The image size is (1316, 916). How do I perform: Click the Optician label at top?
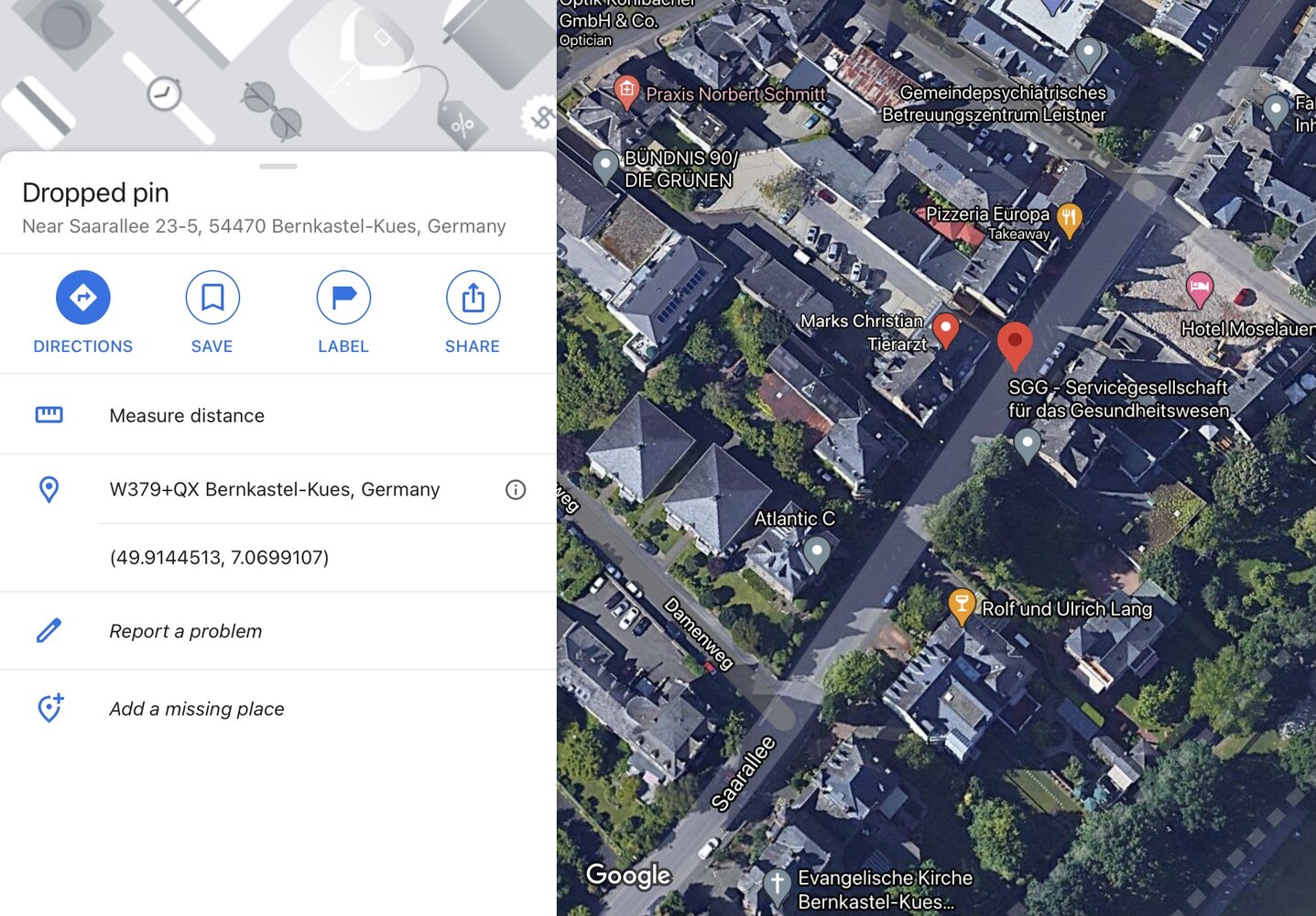[x=585, y=40]
